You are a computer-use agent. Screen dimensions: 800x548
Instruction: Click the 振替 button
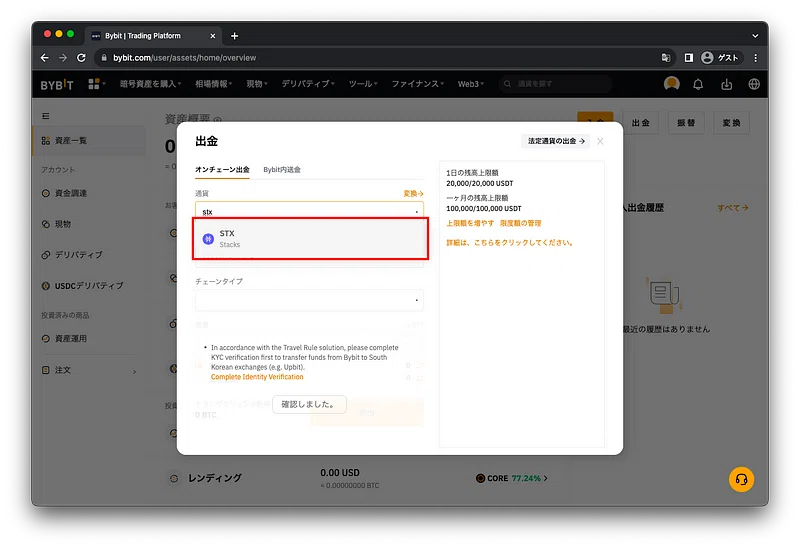pos(686,123)
